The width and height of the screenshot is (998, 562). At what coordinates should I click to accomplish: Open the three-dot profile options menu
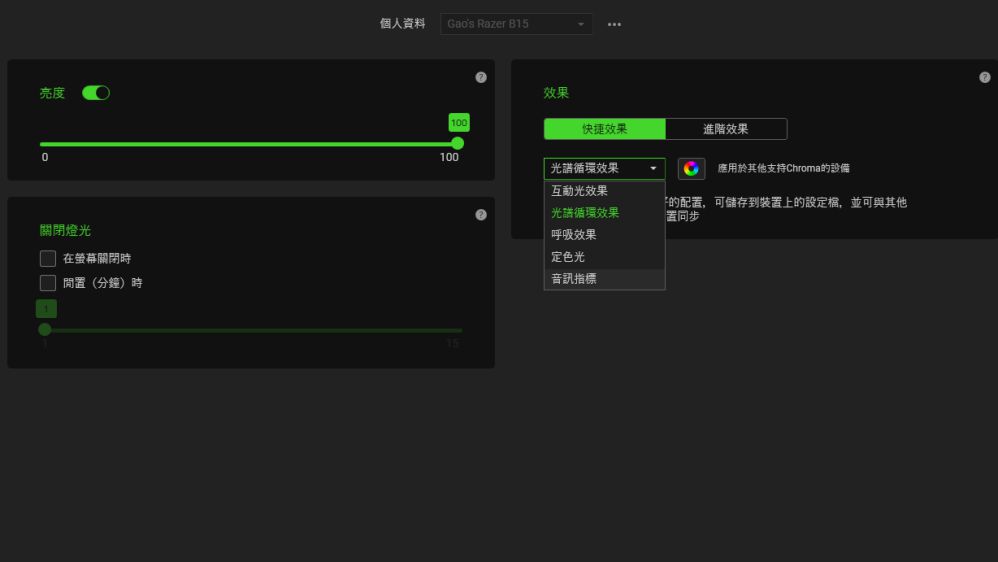coord(614,24)
